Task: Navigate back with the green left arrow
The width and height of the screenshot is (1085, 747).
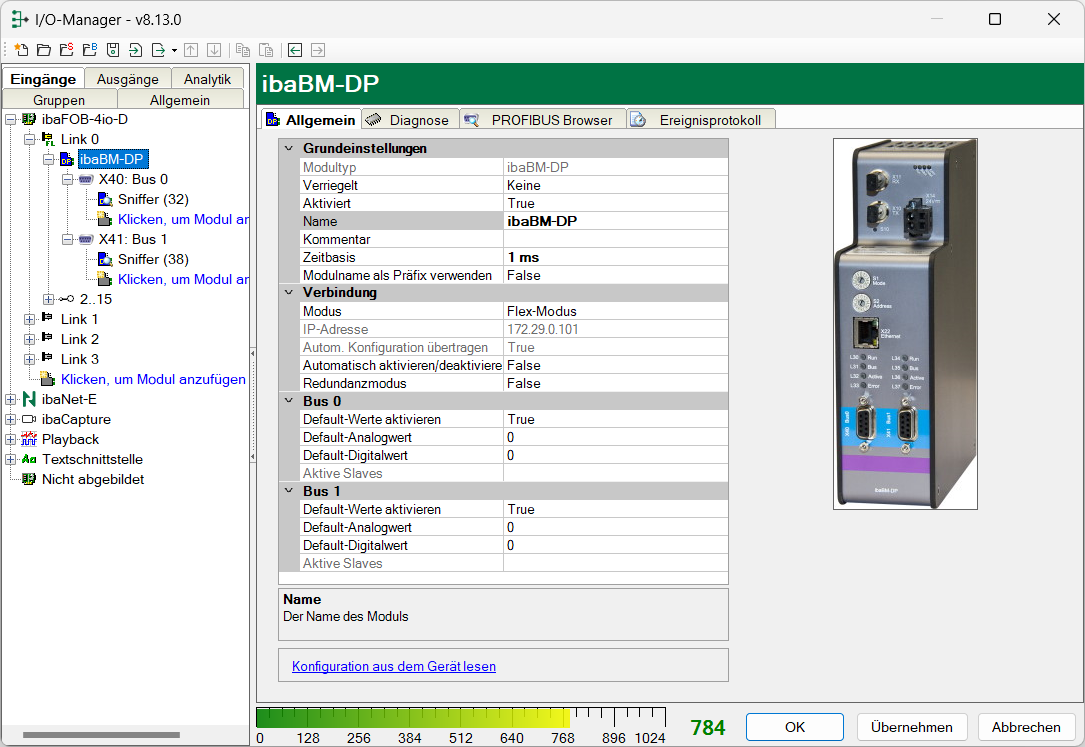Action: [x=295, y=50]
